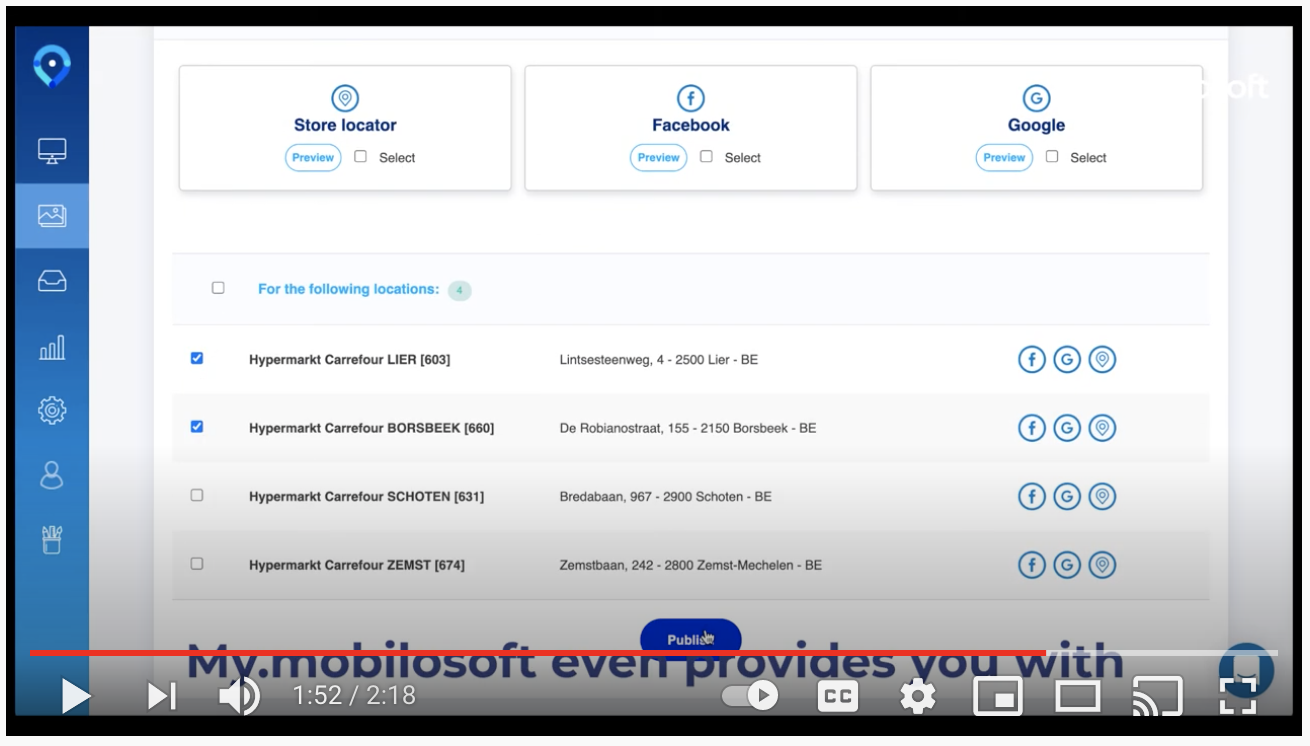The width and height of the screenshot is (1310, 746).
Task: Enable miniplayer mode
Action: (x=998, y=696)
